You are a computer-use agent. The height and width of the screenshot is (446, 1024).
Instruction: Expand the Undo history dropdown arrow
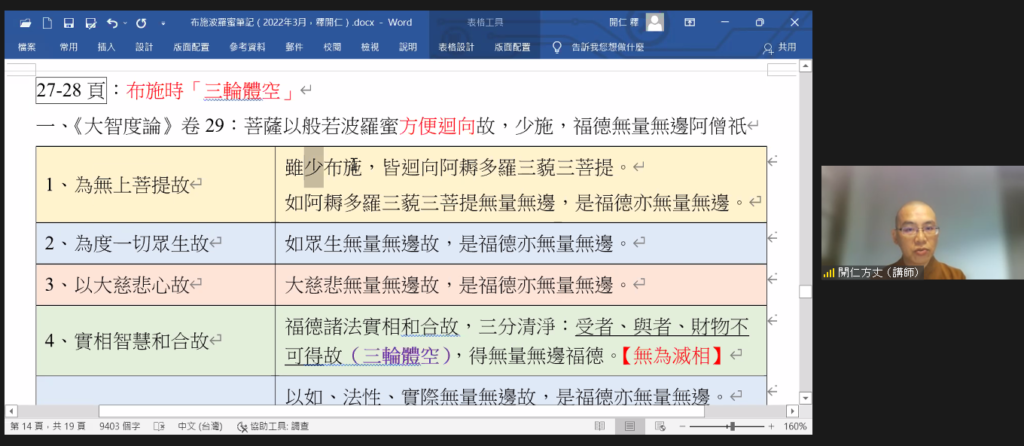124,22
